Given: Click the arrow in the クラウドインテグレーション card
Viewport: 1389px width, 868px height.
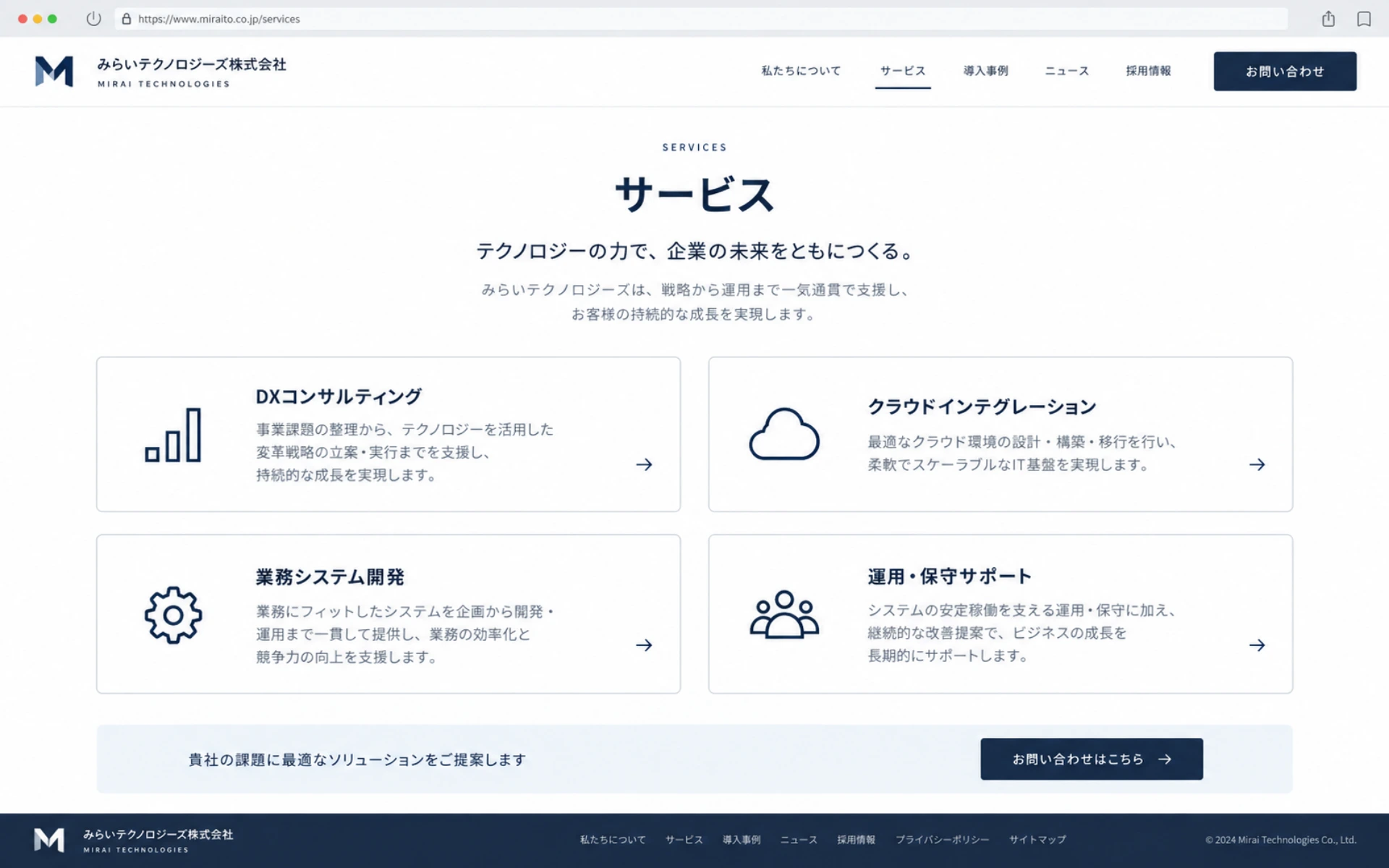Looking at the screenshot, I should tap(1257, 464).
